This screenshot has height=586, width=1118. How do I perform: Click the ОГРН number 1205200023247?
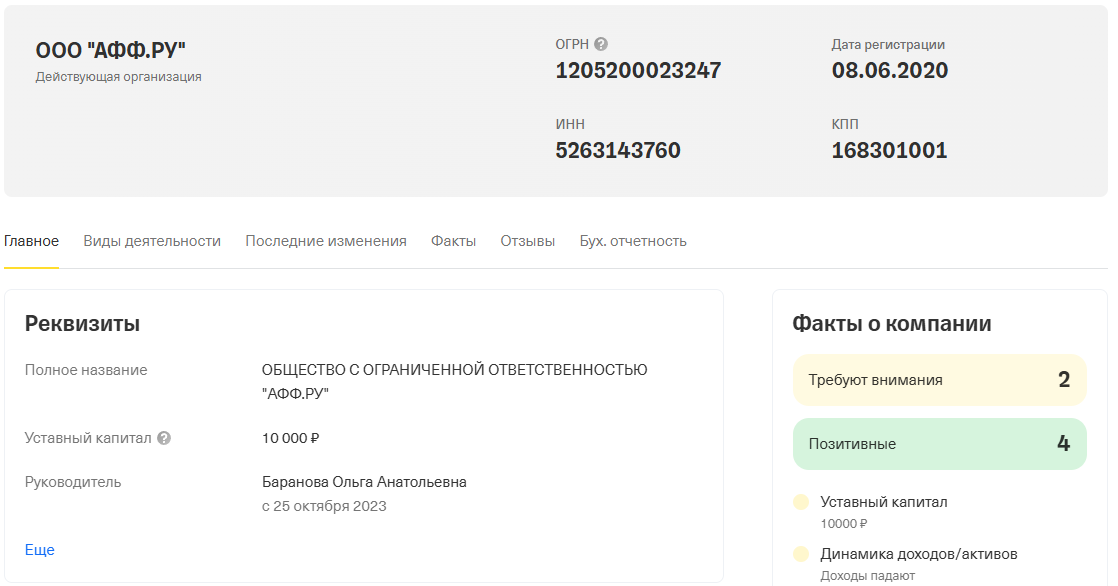click(638, 71)
